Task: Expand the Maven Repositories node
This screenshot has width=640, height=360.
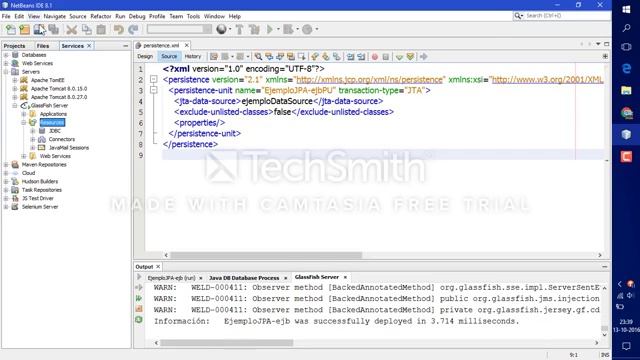Action: pyautogui.click(x=6, y=164)
